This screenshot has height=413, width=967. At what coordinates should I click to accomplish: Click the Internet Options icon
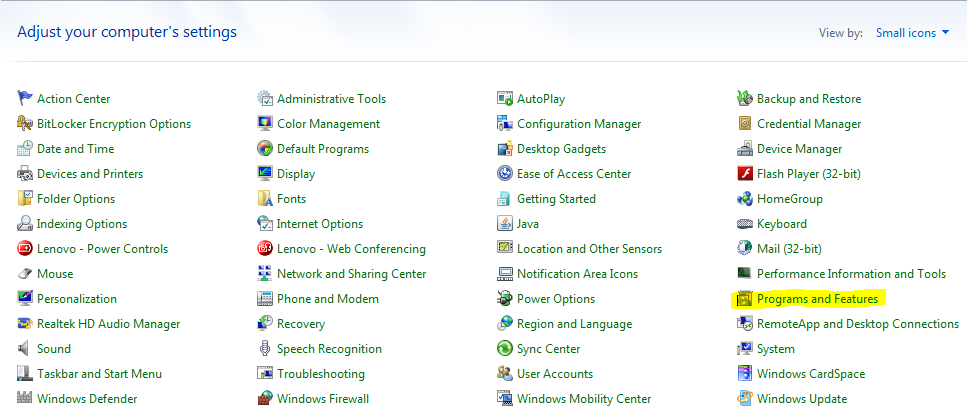coord(265,223)
